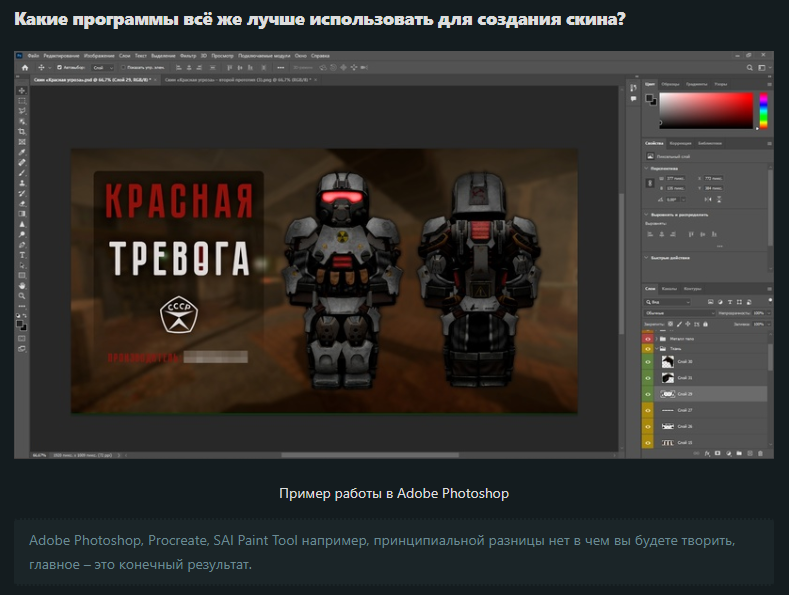Switch to the Каналы tab
The width and height of the screenshot is (789, 595).
click(x=669, y=288)
